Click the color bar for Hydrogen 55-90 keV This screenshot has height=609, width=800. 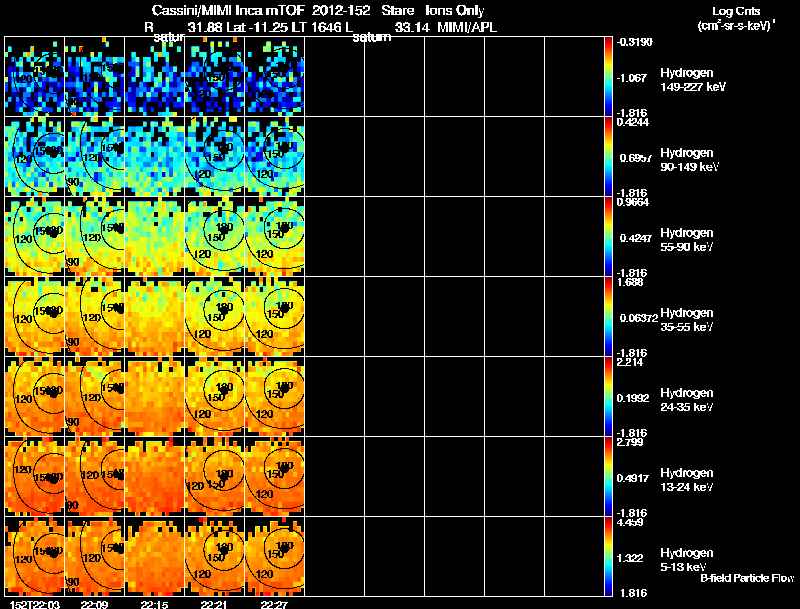coord(608,237)
